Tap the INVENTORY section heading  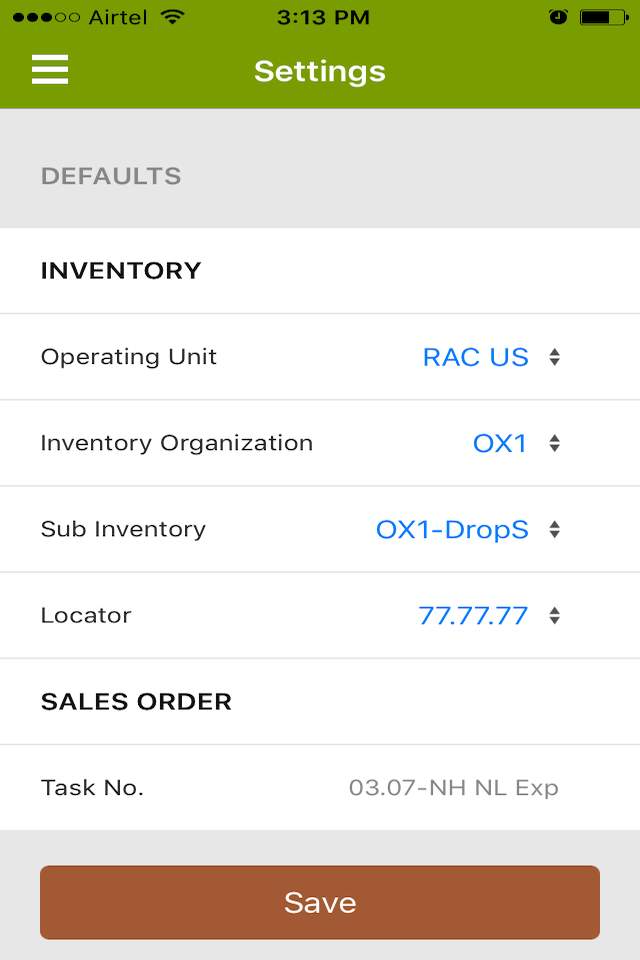coord(120,270)
